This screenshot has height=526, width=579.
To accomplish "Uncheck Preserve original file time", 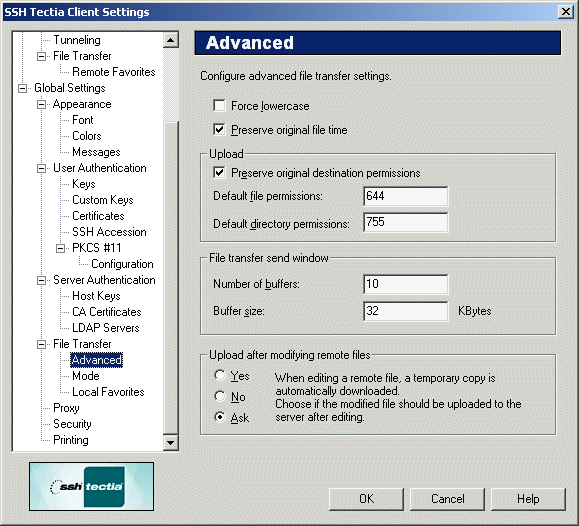I will pos(219,129).
